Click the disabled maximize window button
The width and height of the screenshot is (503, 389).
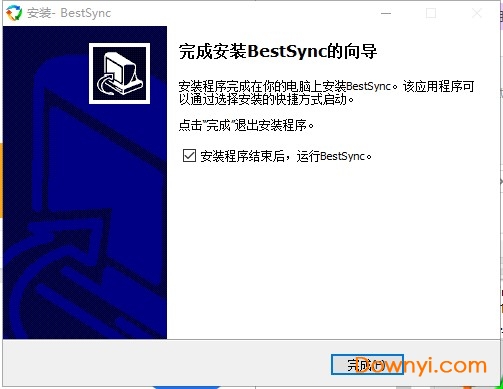[x=431, y=13]
